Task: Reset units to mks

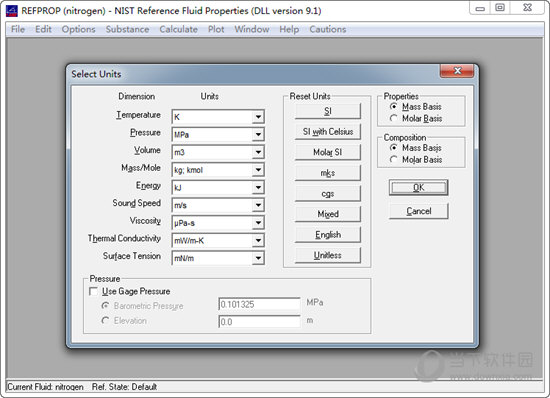Action: point(328,173)
